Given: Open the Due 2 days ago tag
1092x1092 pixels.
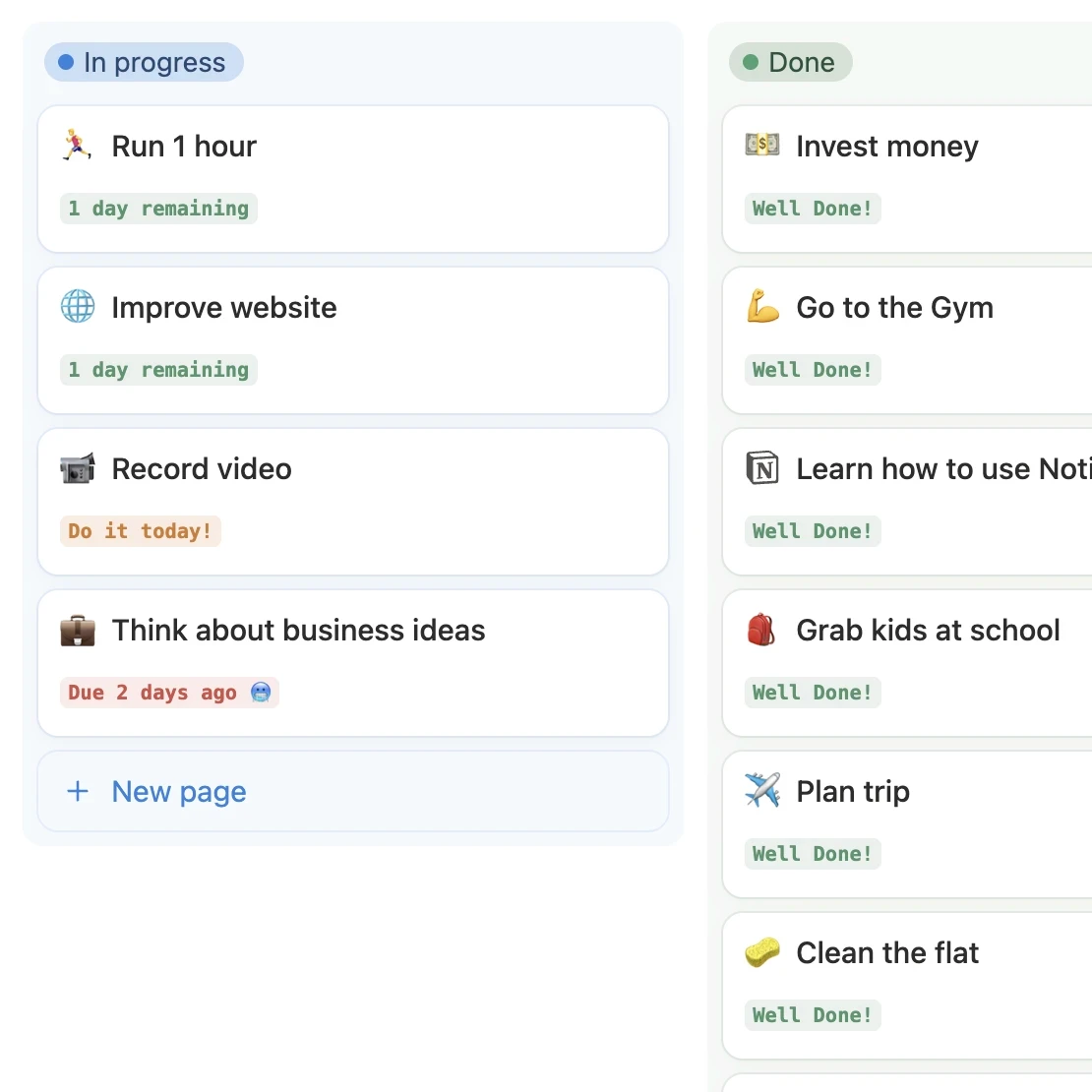Looking at the screenshot, I should (x=169, y=692).
